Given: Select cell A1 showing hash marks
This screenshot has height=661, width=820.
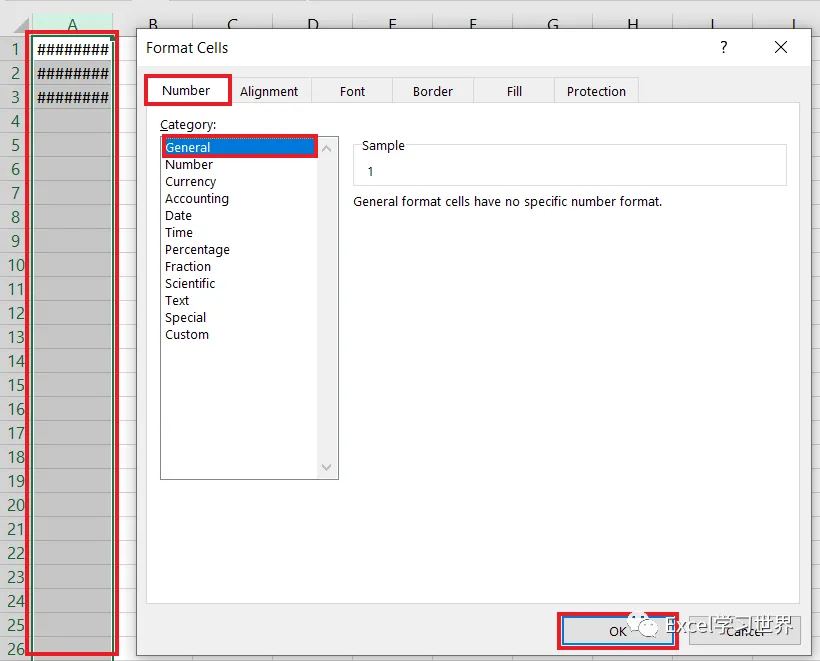Looking at the screenshot, I should [72, 50].
